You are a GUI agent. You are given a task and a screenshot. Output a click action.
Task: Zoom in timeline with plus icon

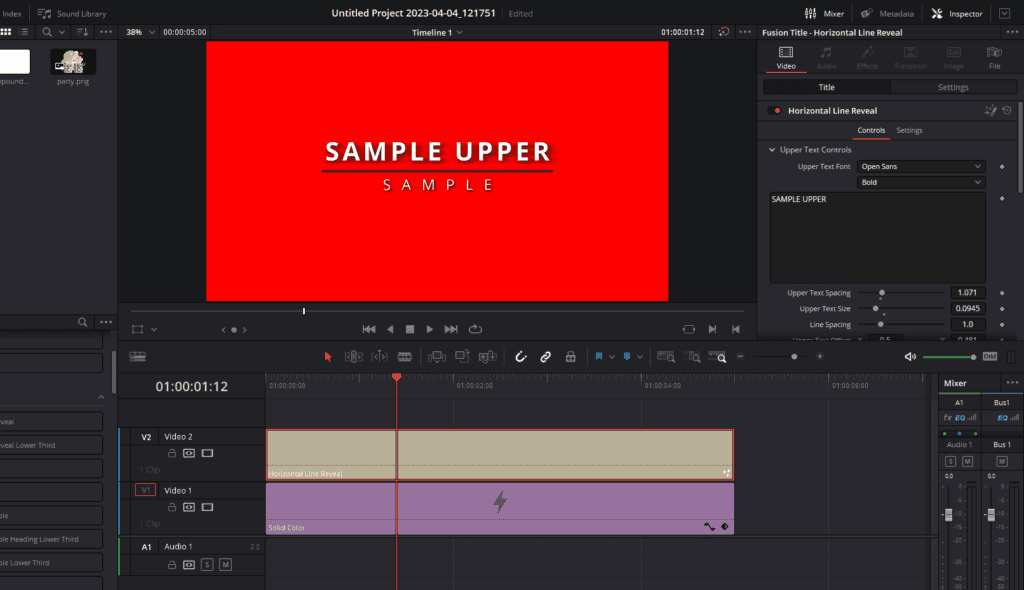820,357
